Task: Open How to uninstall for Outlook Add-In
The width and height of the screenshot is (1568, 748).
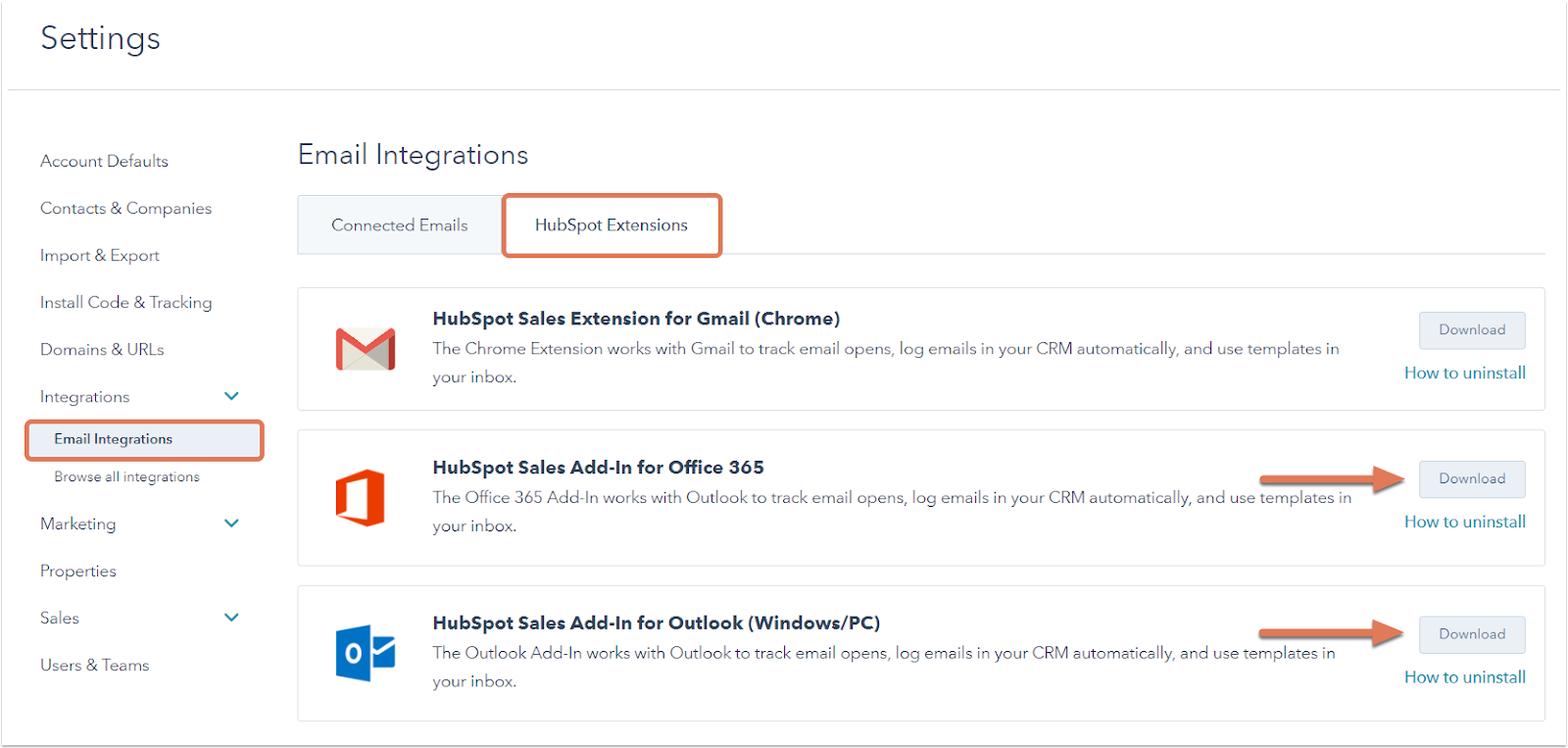Action: coord(1465,676)
